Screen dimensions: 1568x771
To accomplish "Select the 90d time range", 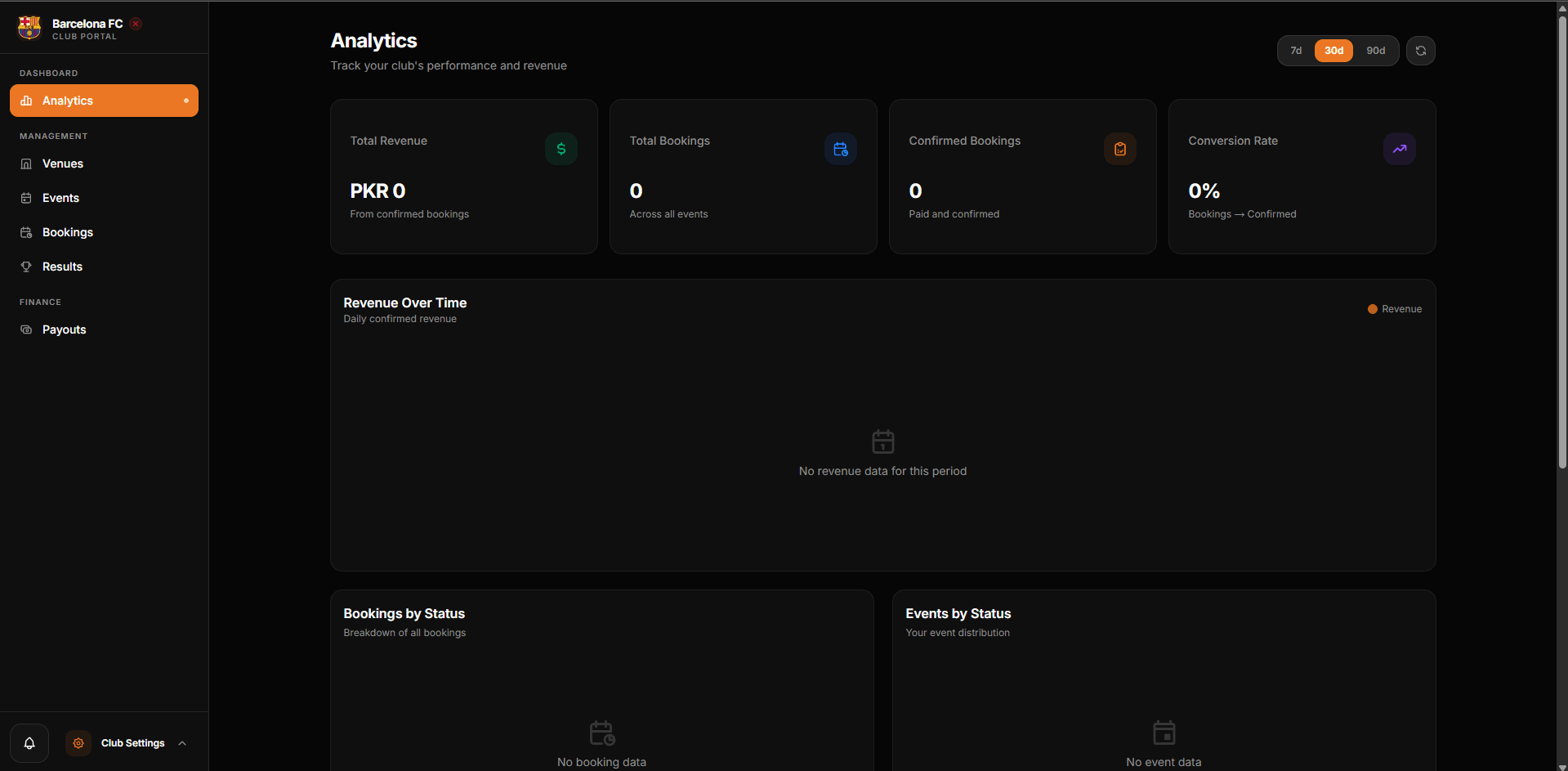I will pyautogui.click(x=1376, y=51).
